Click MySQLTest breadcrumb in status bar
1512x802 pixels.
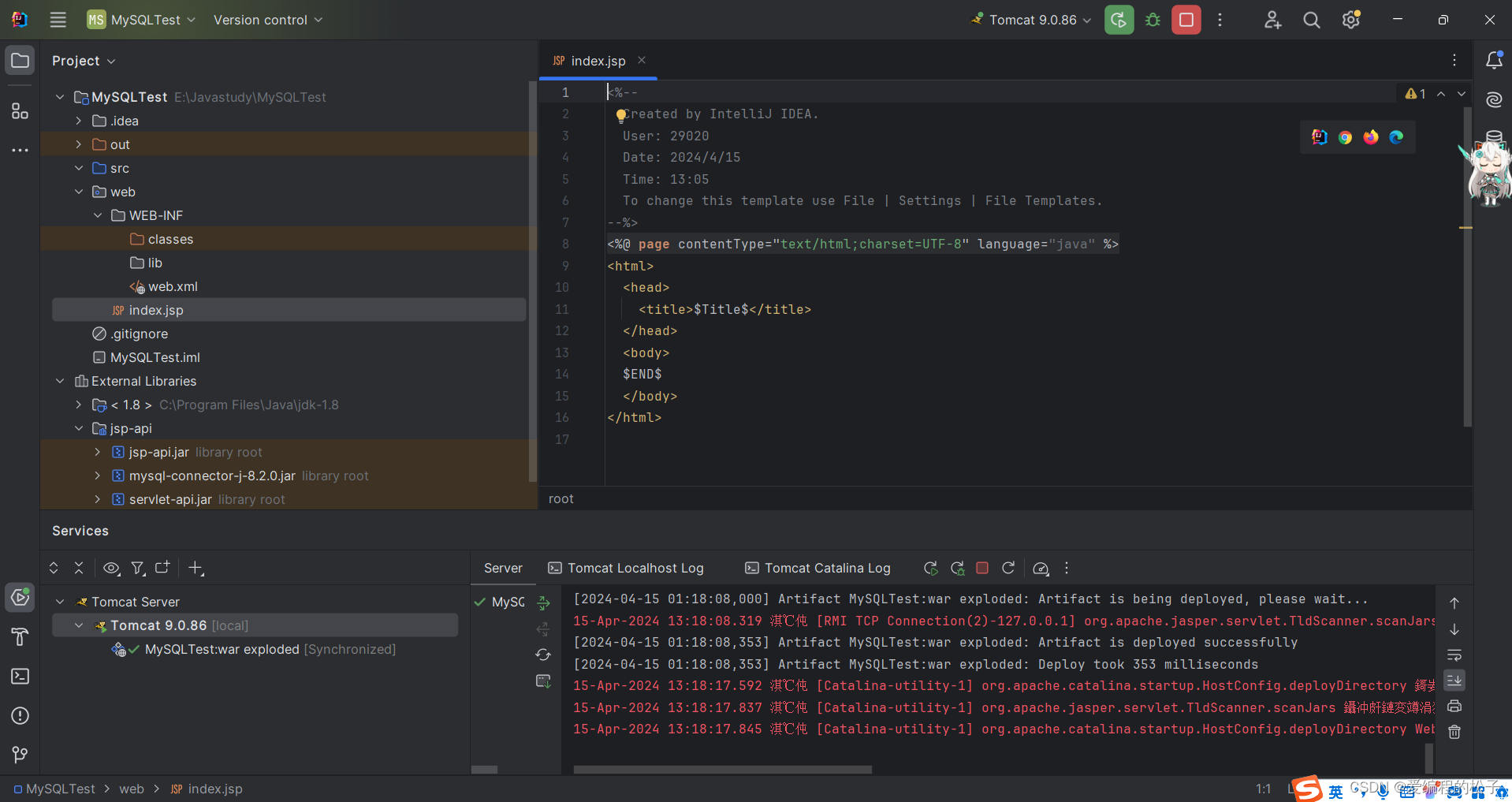click(54, 789)
